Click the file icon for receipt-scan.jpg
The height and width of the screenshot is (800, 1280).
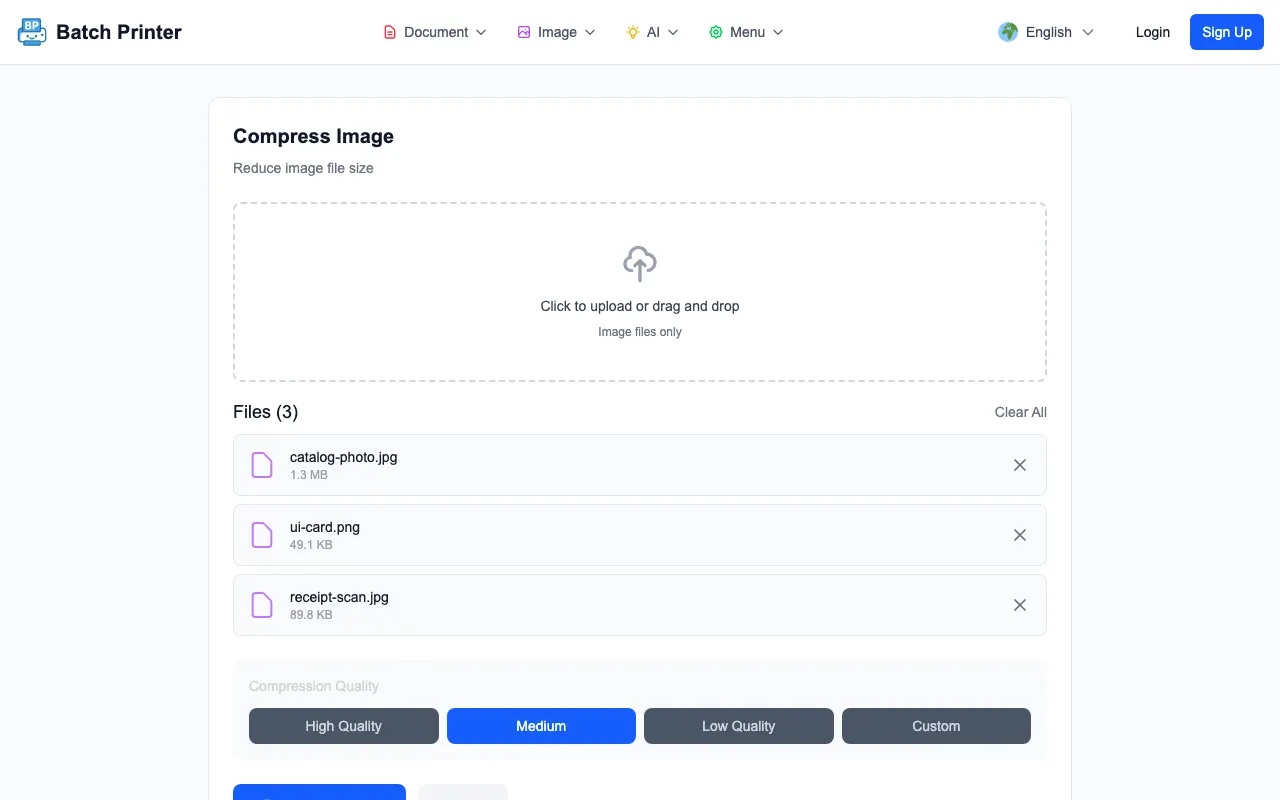click(x=262, y=605)
